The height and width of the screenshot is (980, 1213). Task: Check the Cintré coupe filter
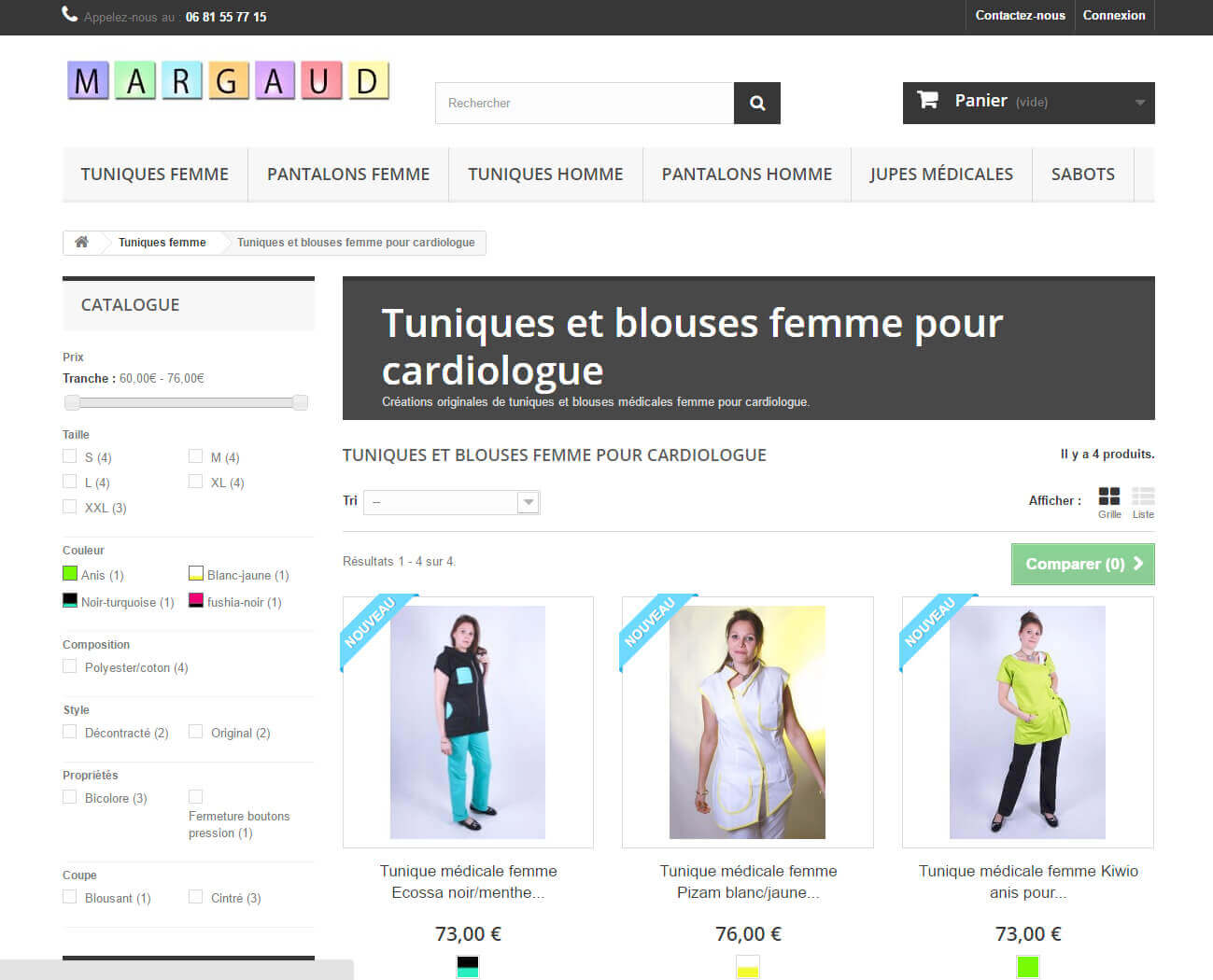click(x=196, y=897)
